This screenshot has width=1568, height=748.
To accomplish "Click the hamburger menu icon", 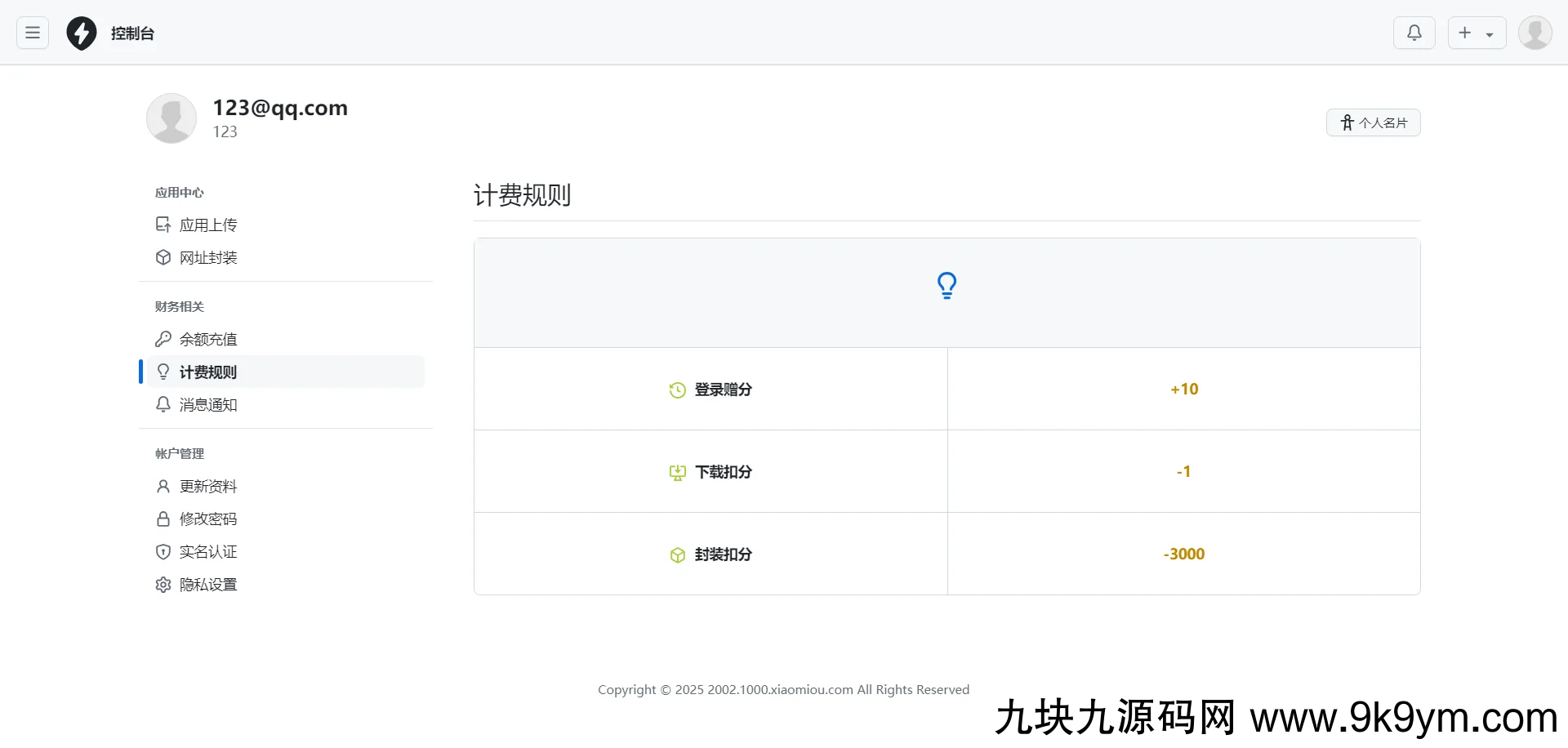I will [33, 33].
